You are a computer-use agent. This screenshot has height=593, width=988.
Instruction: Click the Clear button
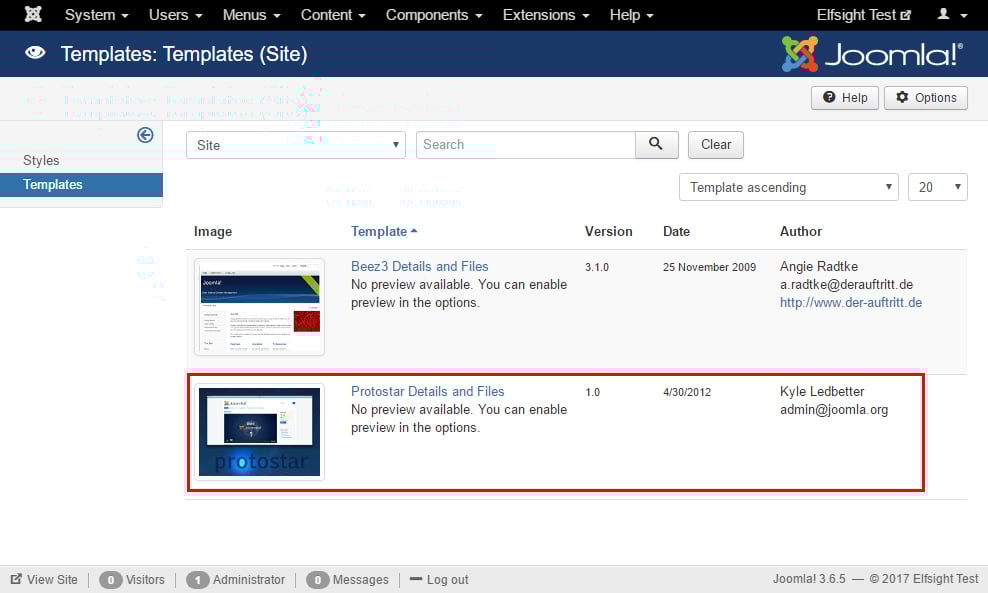point(716,145)
